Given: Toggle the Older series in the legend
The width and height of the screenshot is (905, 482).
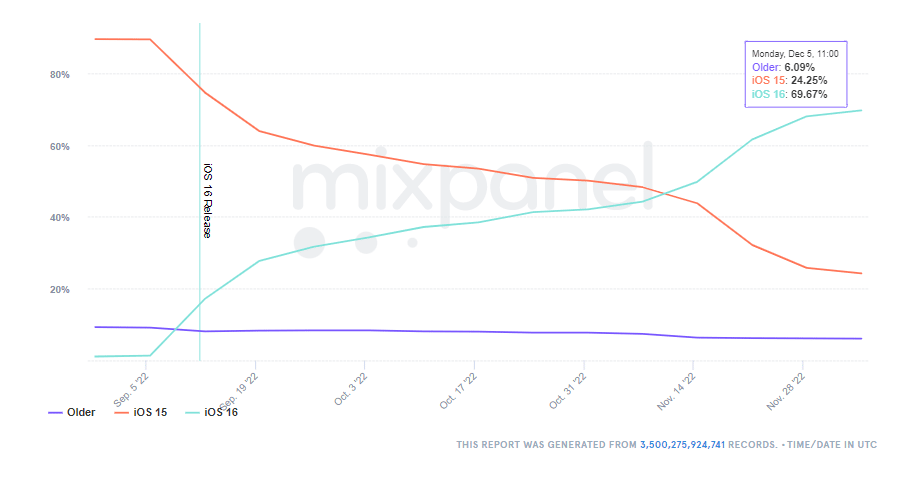Looking at the screenshot, I should point(81,412).
